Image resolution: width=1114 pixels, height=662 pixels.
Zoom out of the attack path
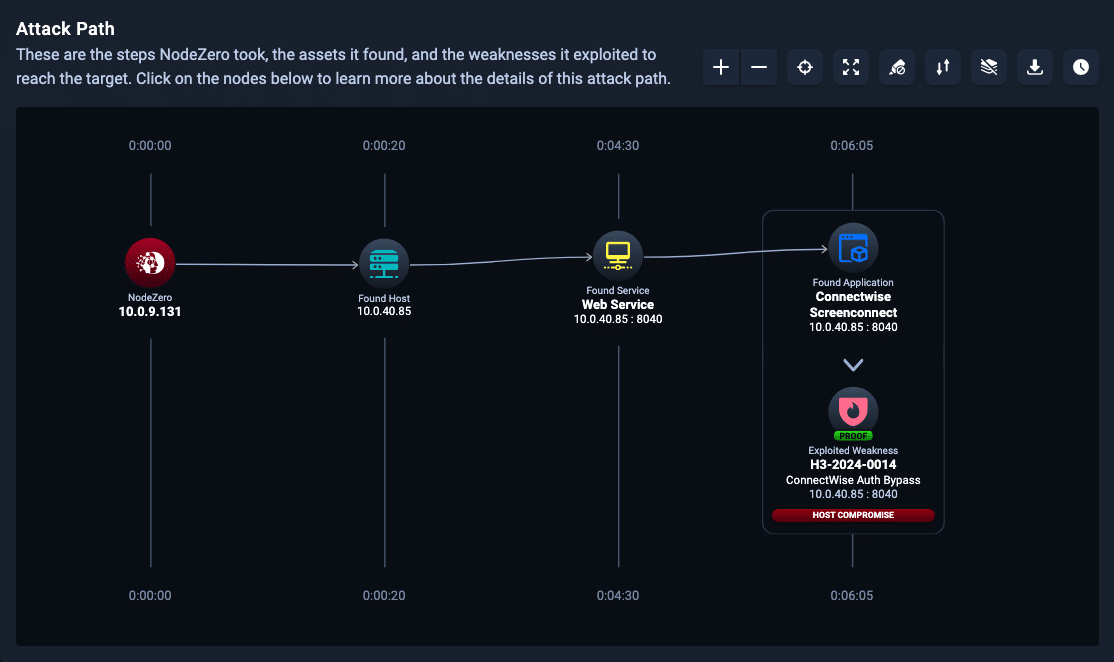click(758, 67)
